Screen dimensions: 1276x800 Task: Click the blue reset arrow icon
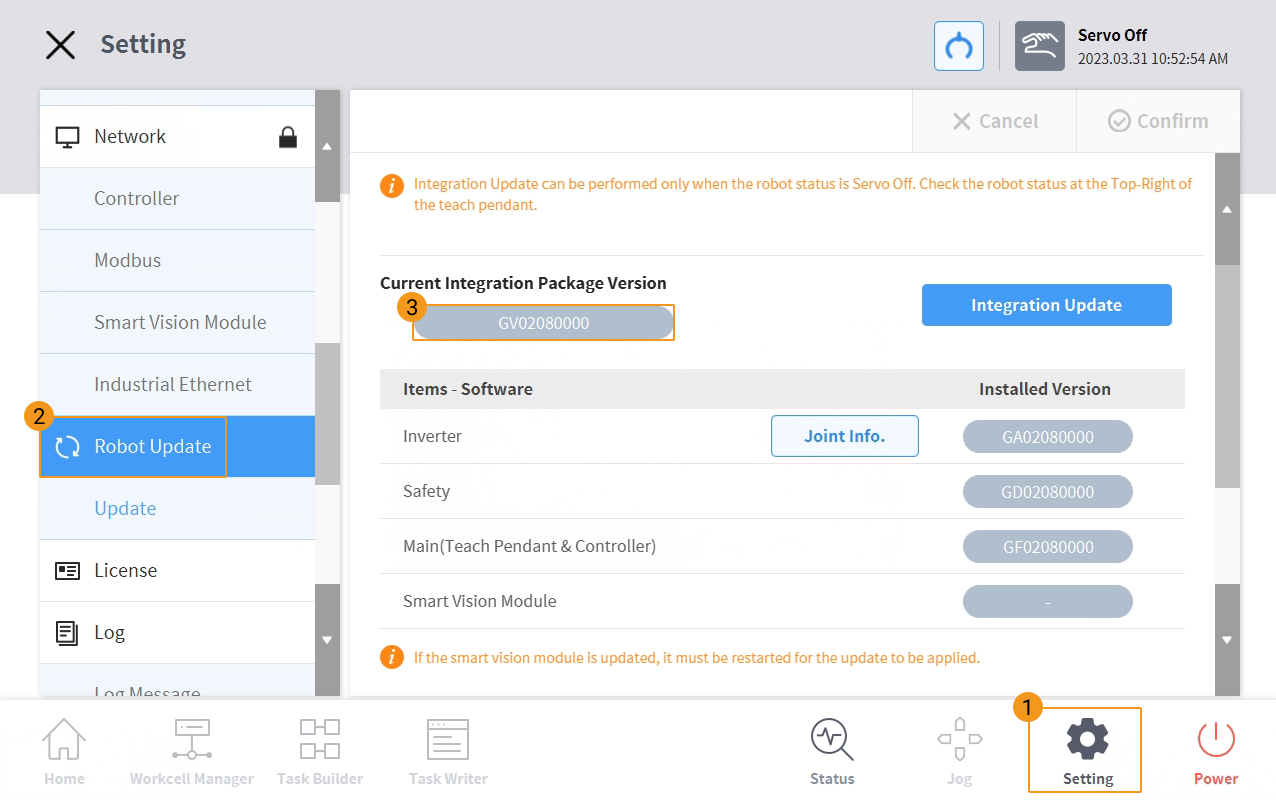(x=959, y=46)
